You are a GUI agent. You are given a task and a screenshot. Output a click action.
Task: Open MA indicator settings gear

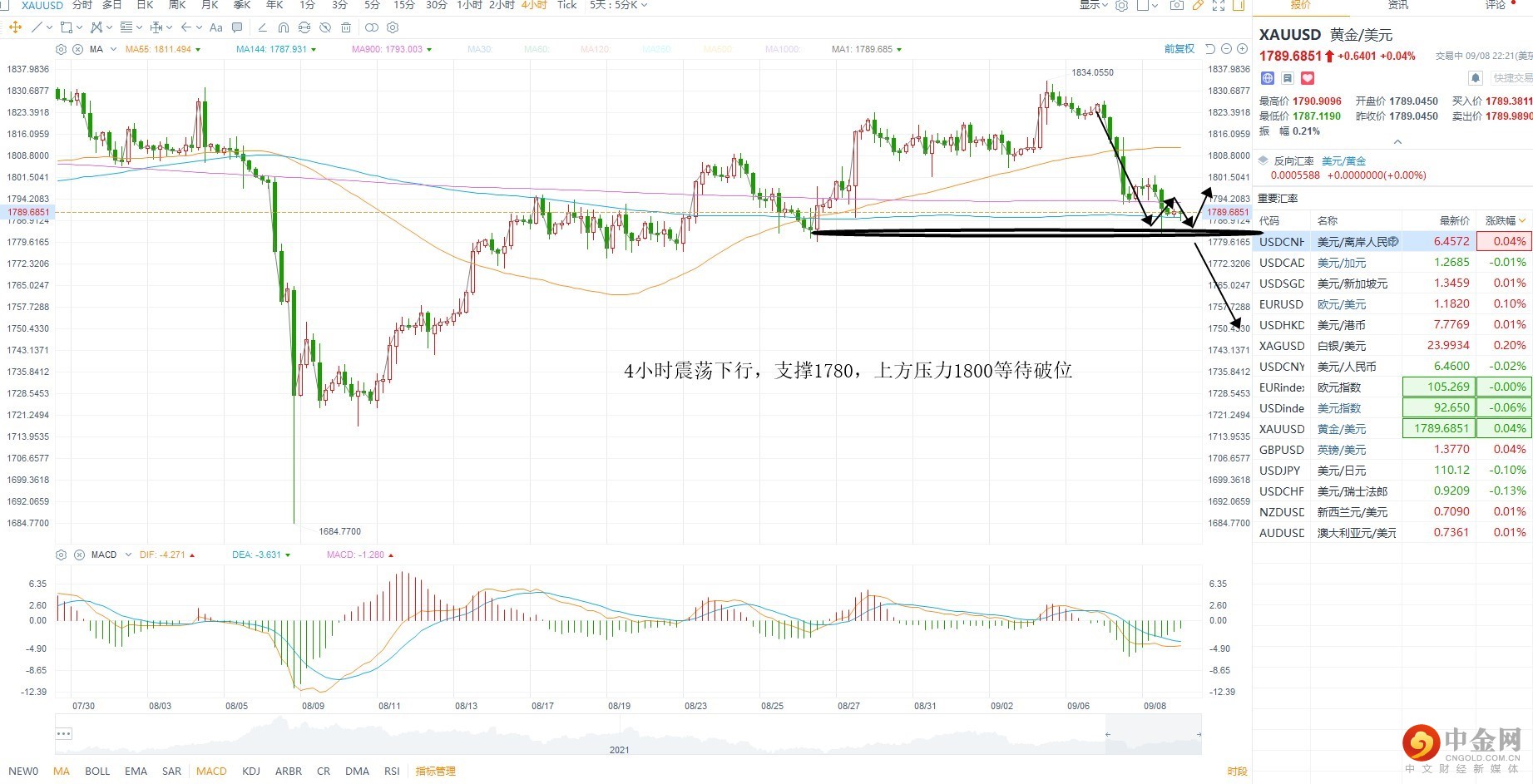pyautogui.click(x=61, y=49)
